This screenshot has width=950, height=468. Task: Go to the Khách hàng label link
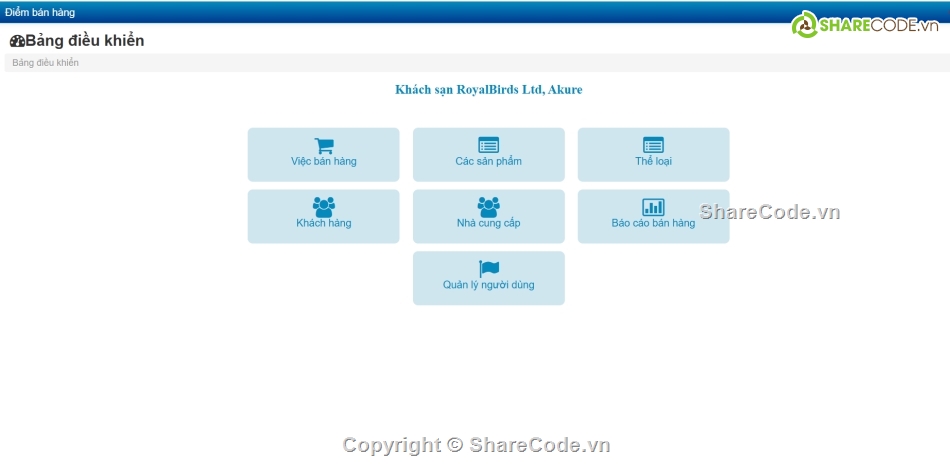coord(324,224)
